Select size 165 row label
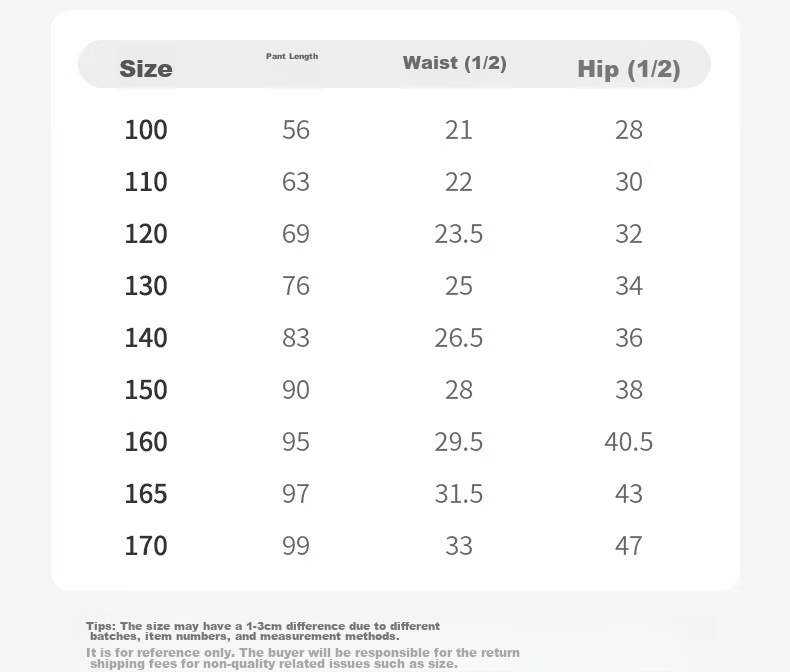 click(146, 494)
